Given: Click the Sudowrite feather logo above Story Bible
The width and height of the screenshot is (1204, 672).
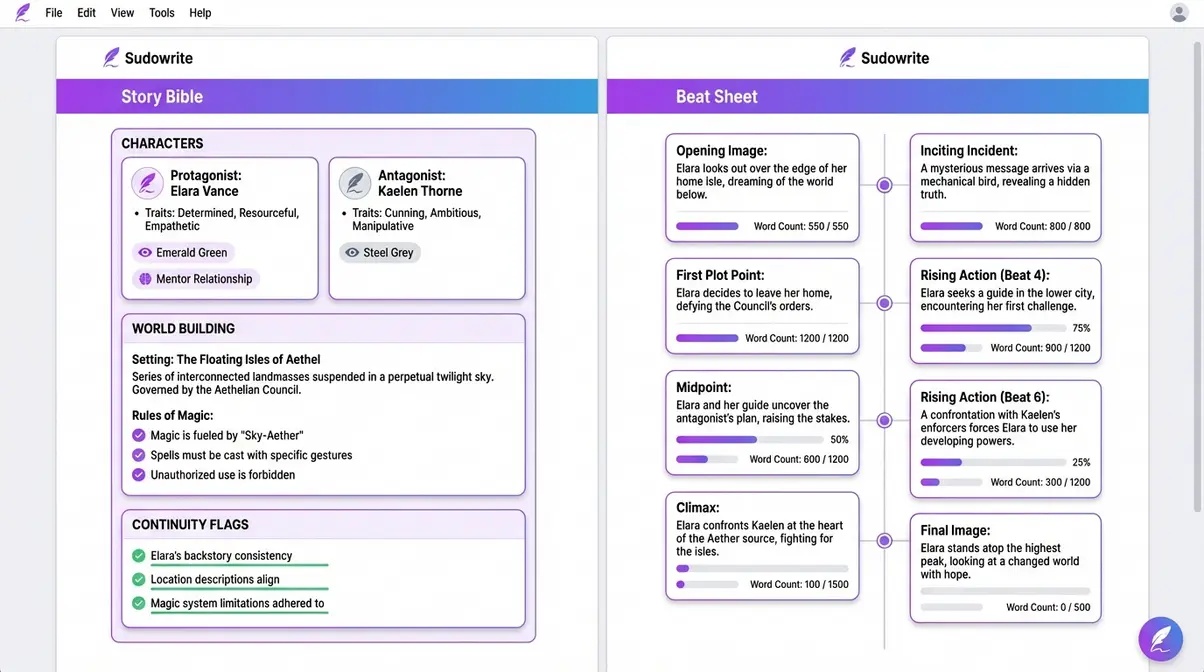Looking at the screenshot, I should click(x=111, y=58).
